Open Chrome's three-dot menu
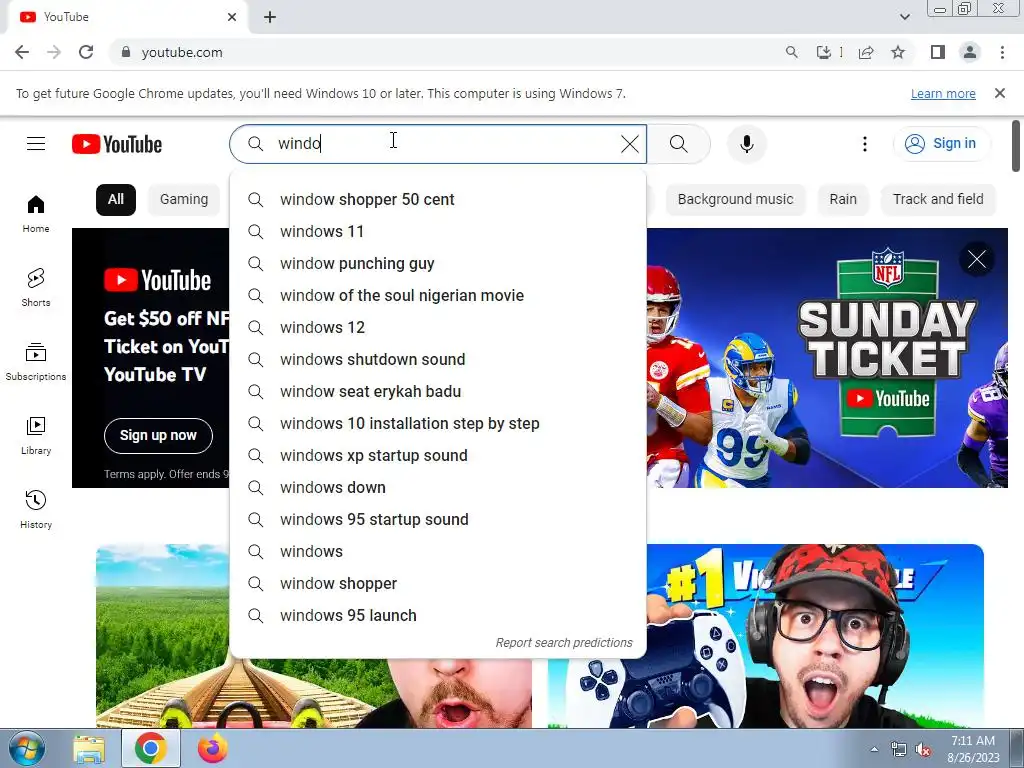 point(1002,52)
